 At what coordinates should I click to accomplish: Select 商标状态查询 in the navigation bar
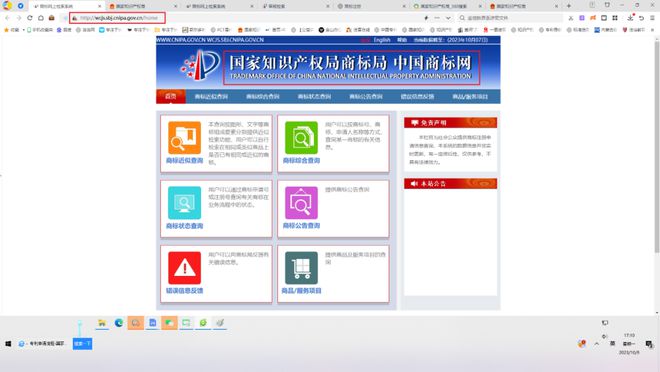pyautogui.click(x=314, y=97)
